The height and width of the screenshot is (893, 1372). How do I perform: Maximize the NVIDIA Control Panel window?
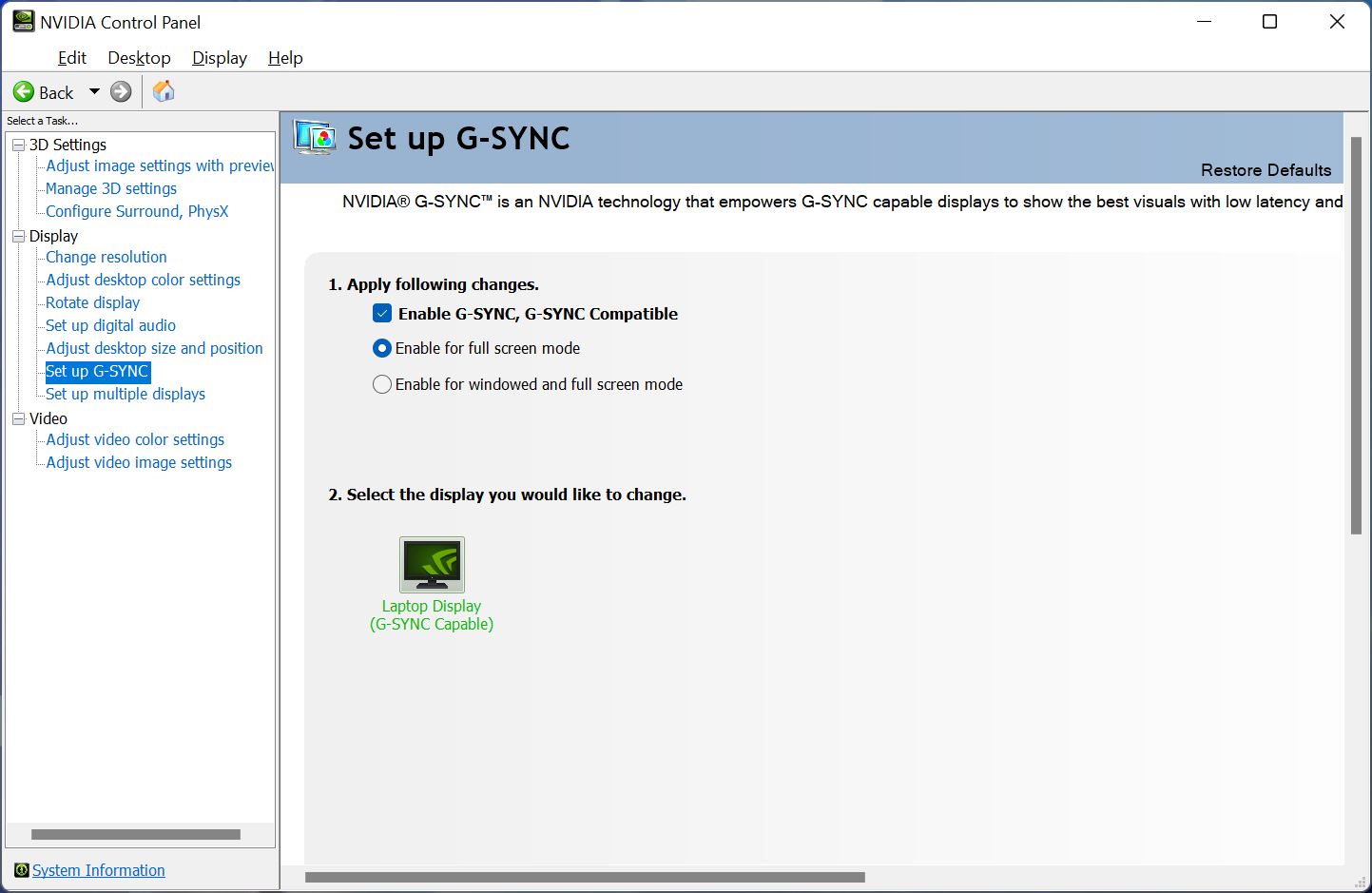click(1269, 21)
